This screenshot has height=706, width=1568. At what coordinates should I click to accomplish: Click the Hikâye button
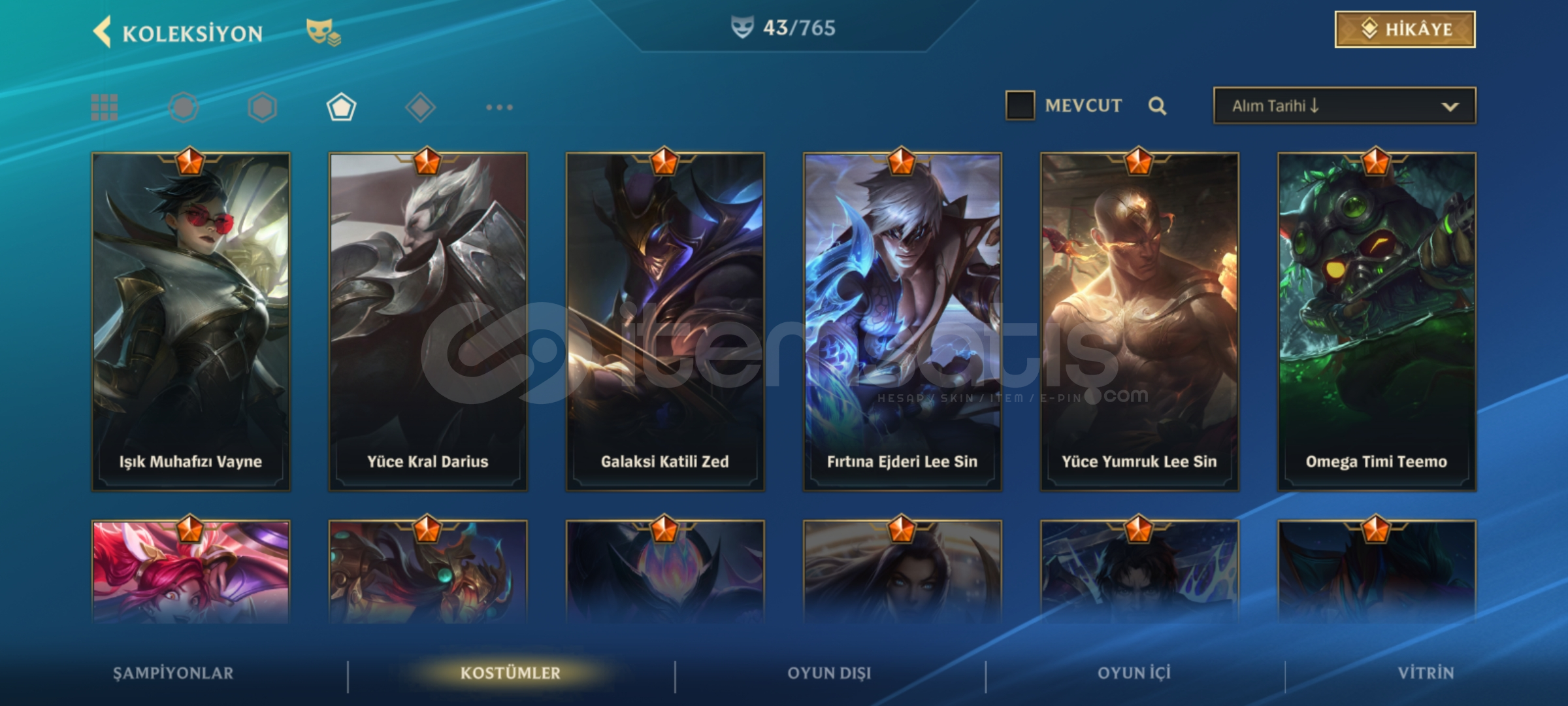coord(1405,29)
